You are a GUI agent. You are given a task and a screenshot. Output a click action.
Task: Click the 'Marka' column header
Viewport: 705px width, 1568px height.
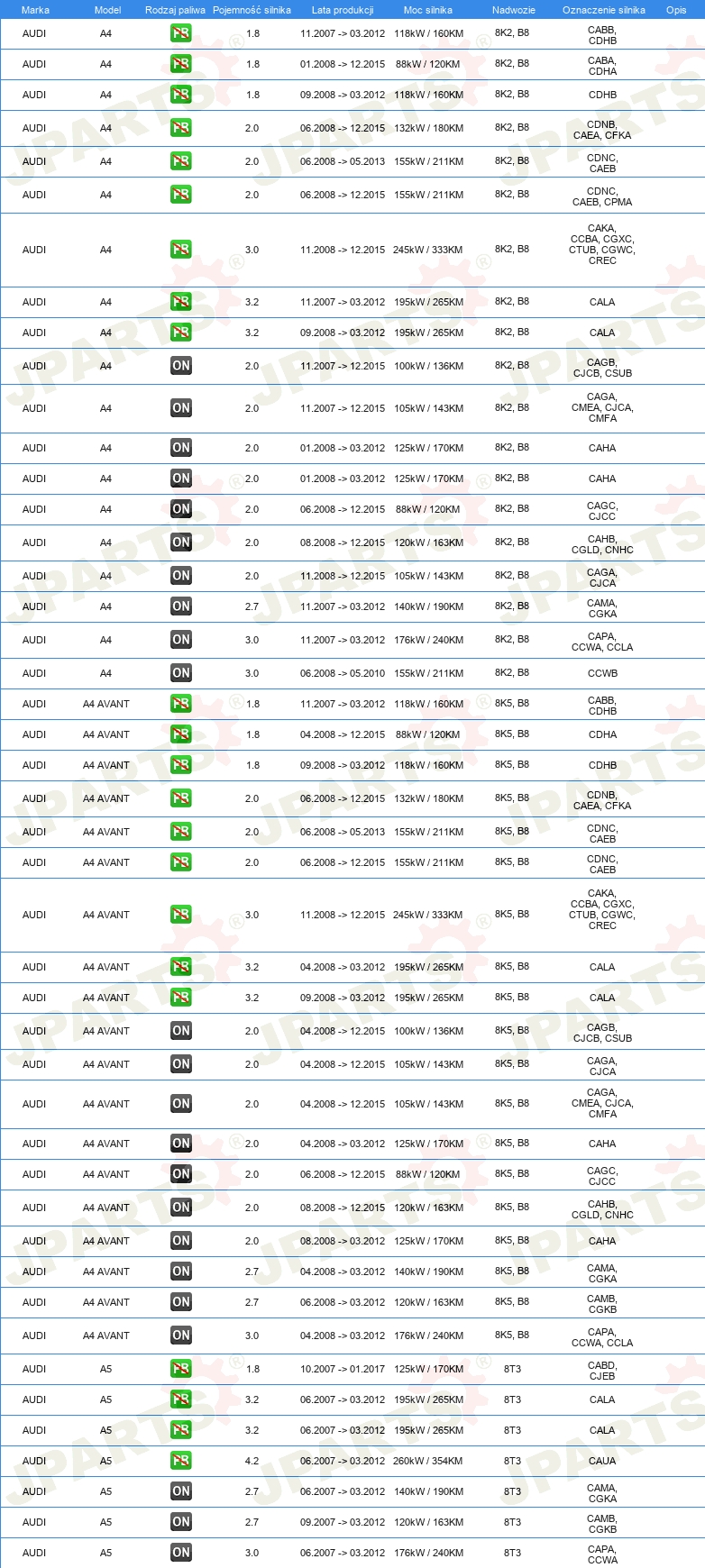35,10
